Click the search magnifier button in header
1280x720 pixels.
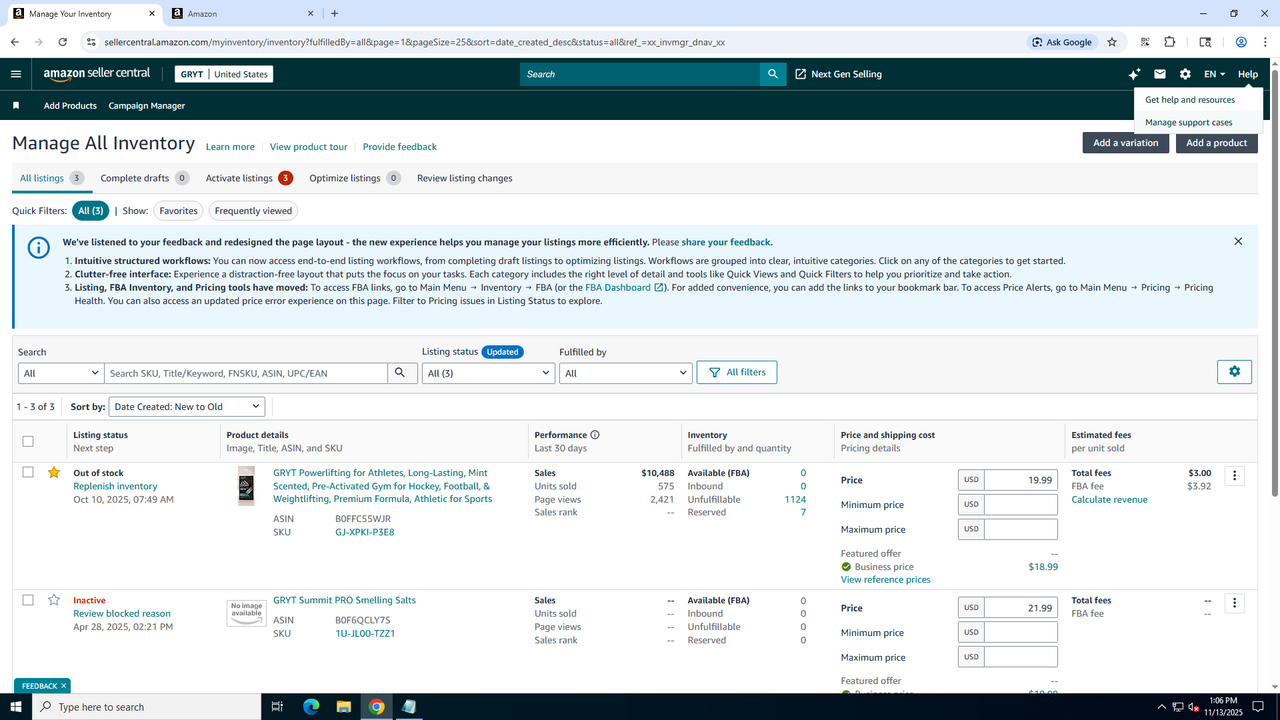pos(773,74)
